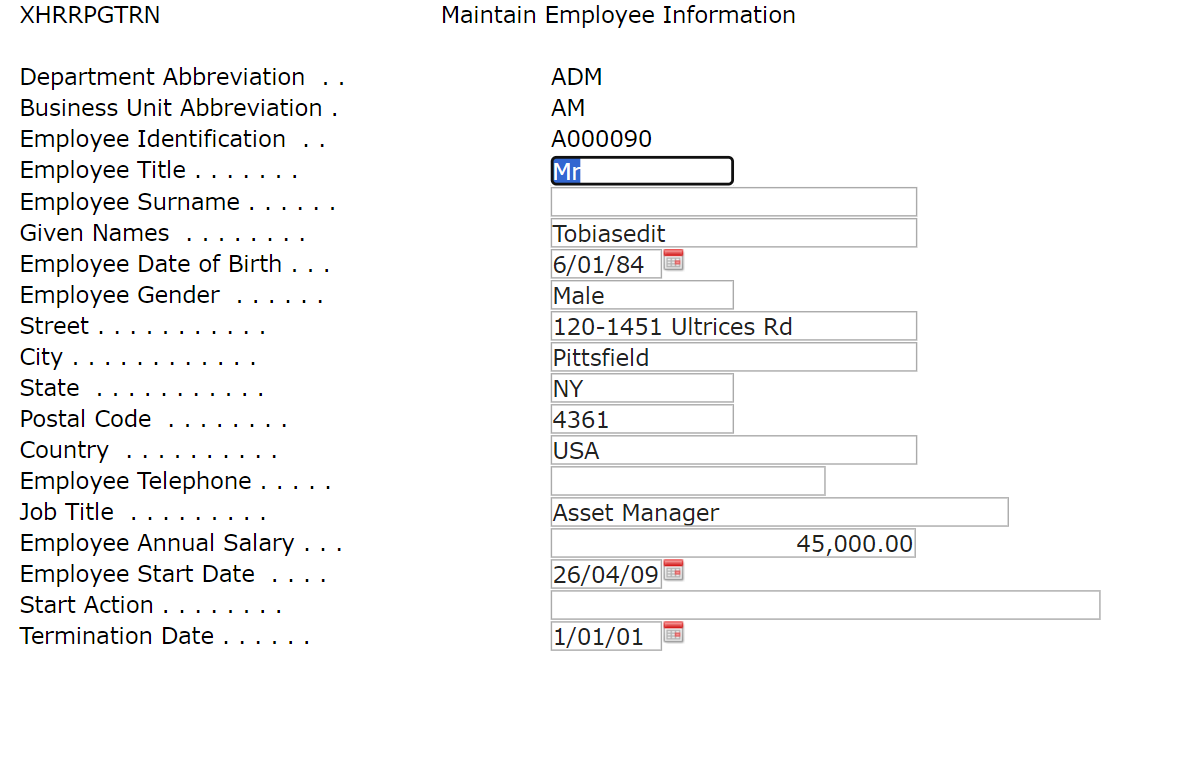1194x764 pixels.
Task: Open the Date of Birth calendar picker
Action: tap(673, 261)
